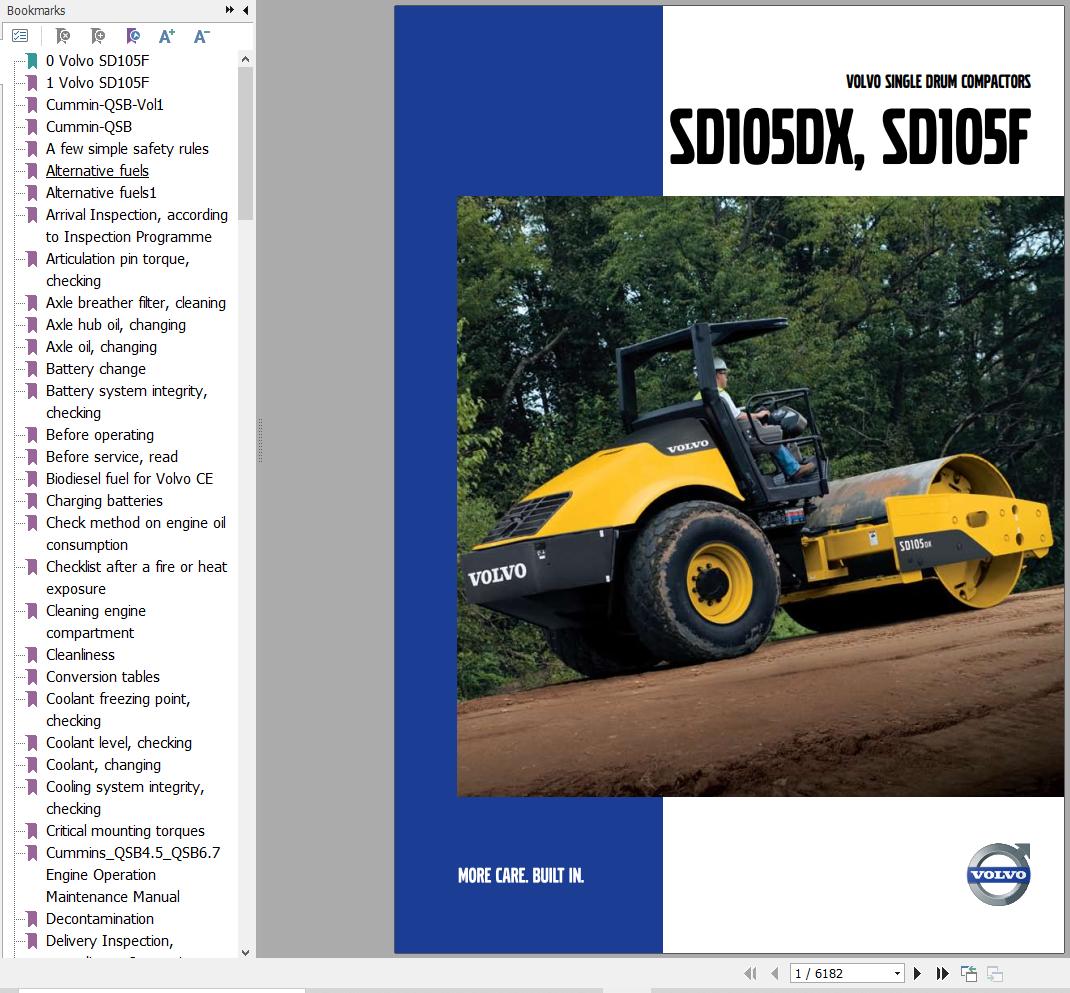Click the bookmark flag icon beside 'Cleanliness'

pyautogui.click(x=31, y=655)
